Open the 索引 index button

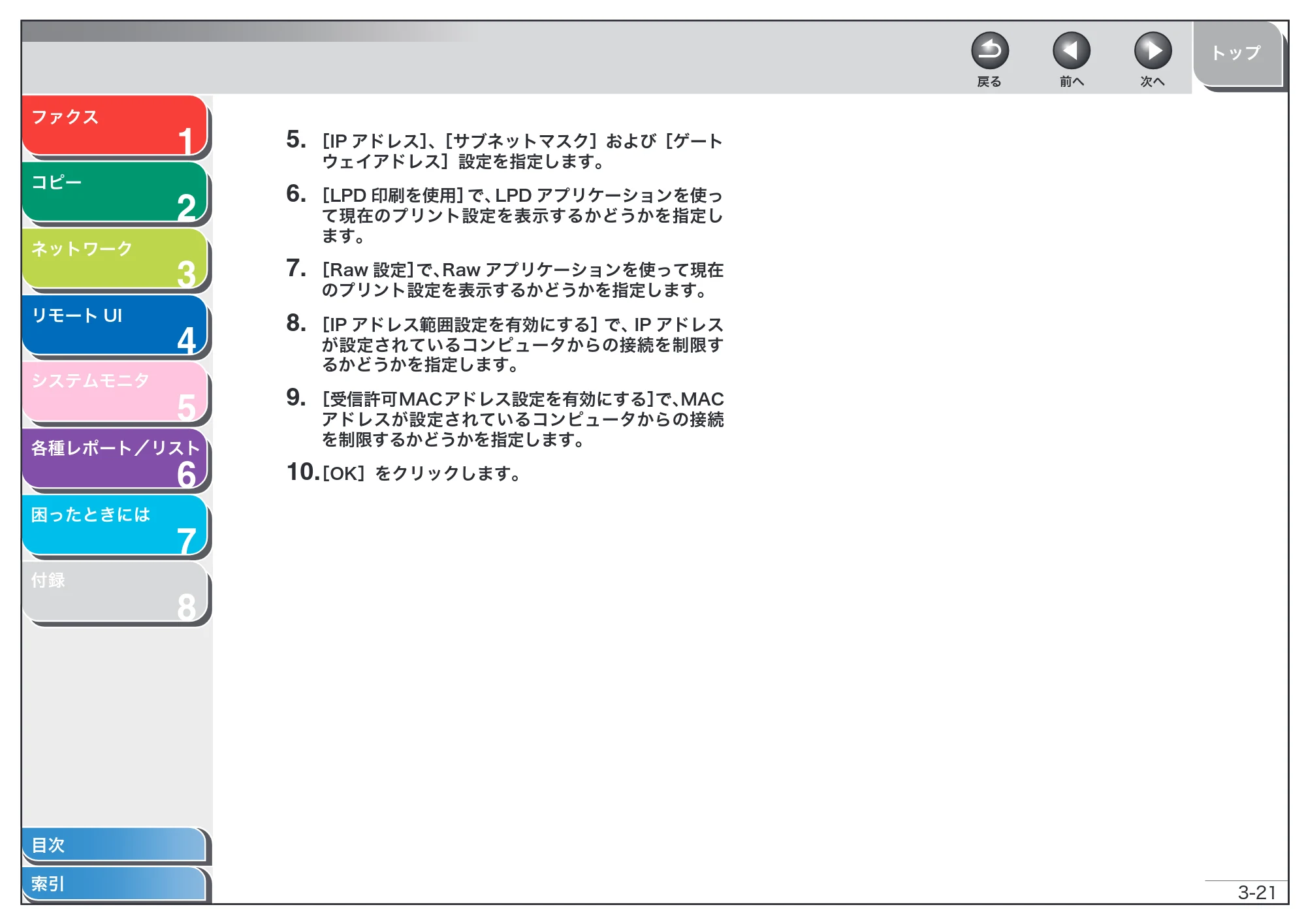point(114,884)
